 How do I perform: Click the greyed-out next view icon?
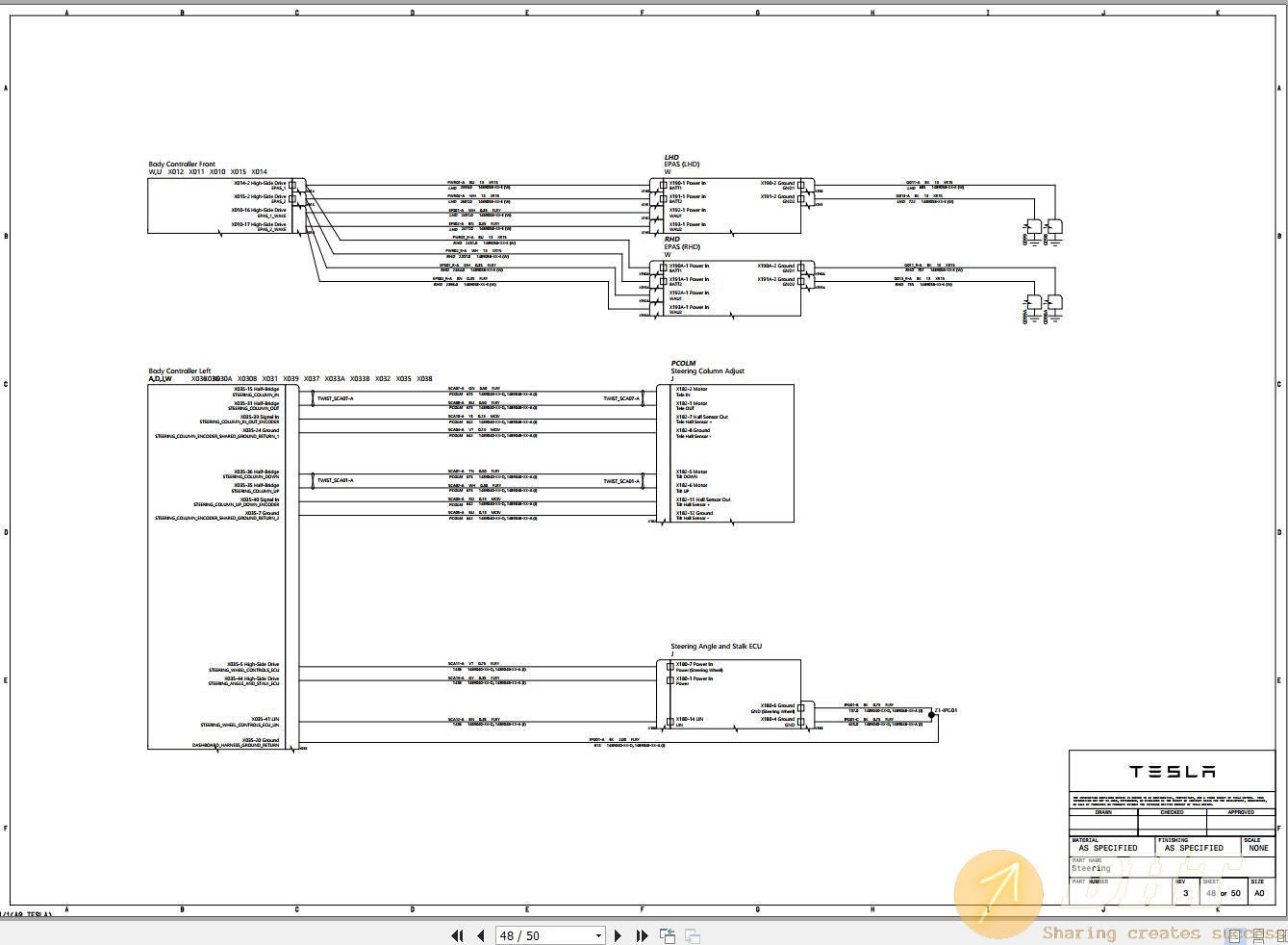(x=692, y=935)
